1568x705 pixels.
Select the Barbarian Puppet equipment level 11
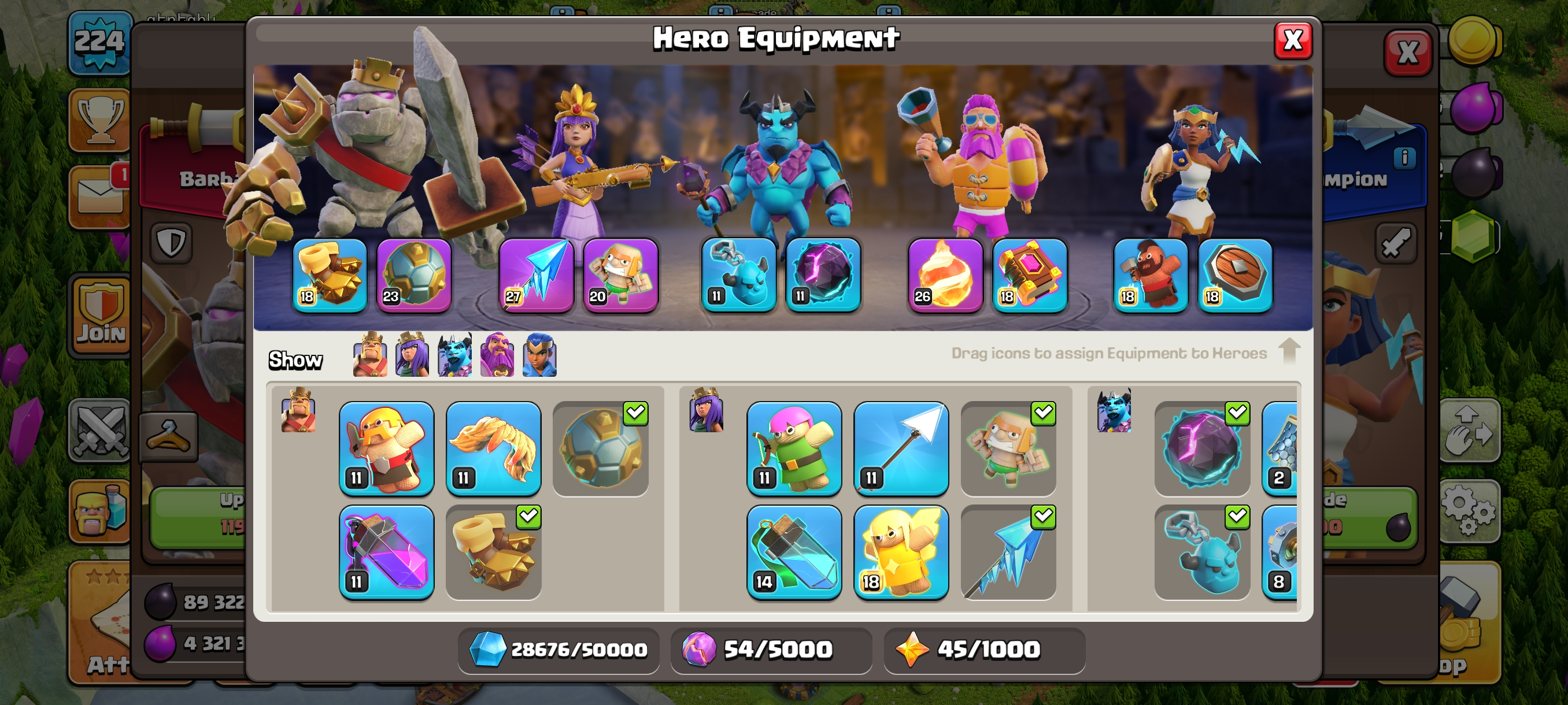(x=387, y=448)
